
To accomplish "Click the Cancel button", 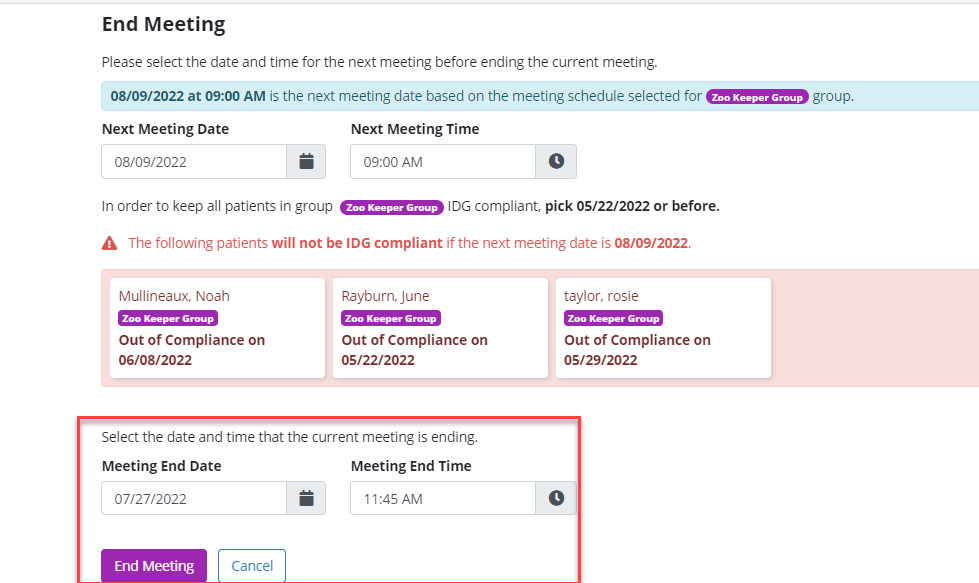I will 252,566.
